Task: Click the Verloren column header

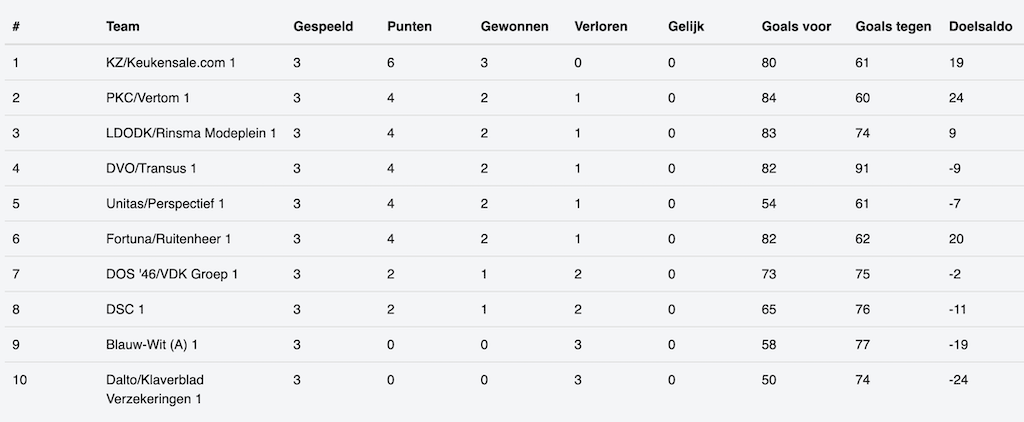Action: point(601,27)
